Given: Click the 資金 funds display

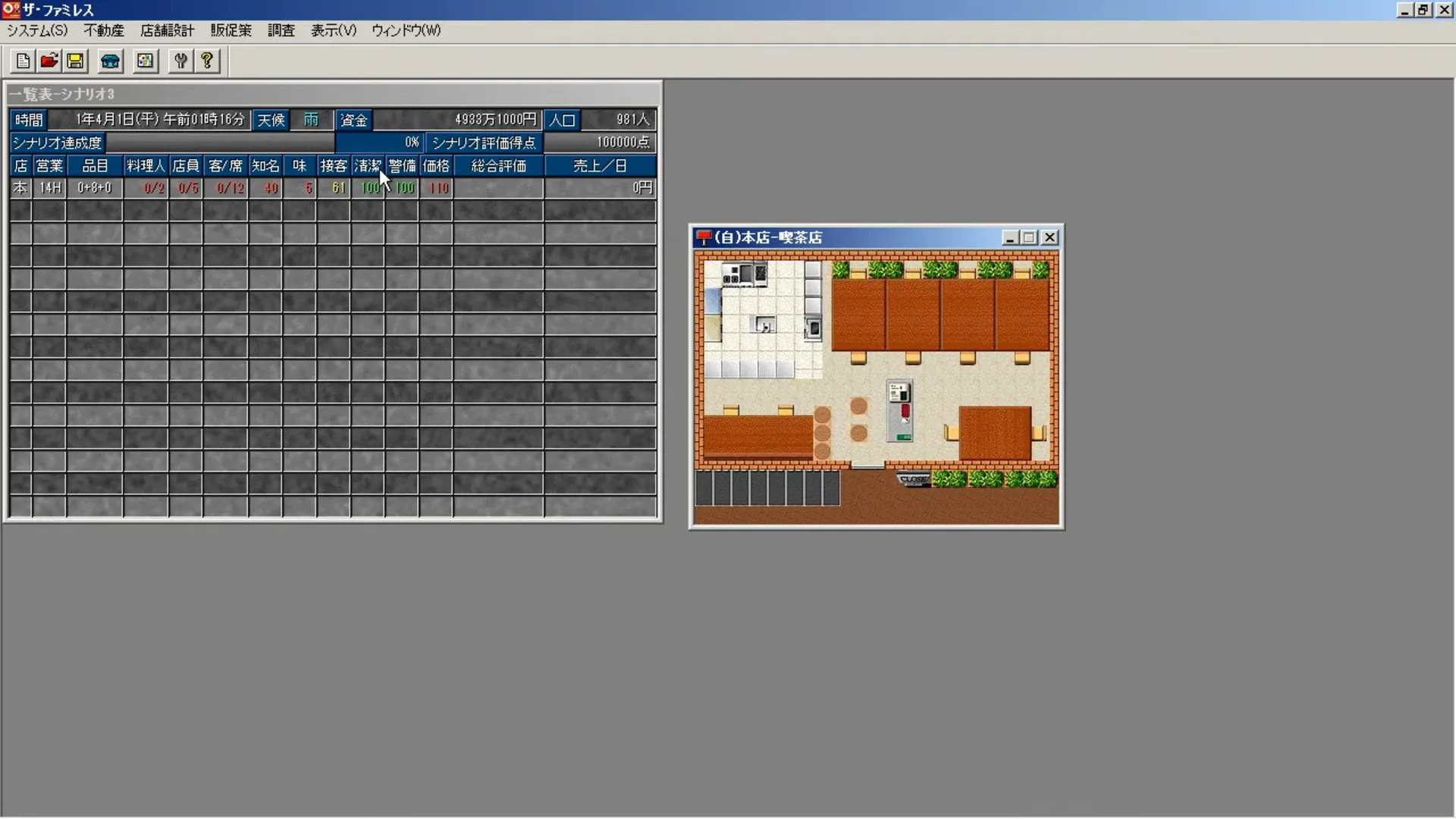Looking at the screenshot, I should [353, 119].
